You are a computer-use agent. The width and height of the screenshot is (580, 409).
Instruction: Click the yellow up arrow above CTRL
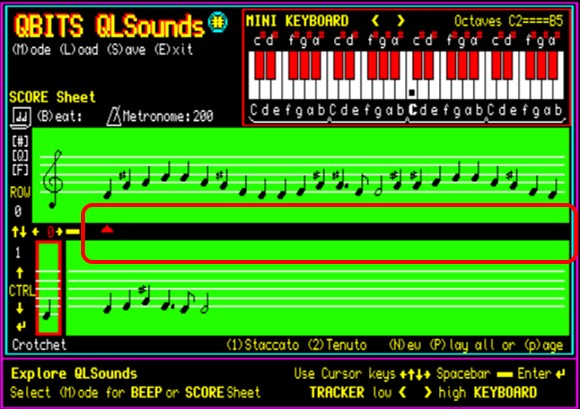pyautogui.click(x=20, y=273)
